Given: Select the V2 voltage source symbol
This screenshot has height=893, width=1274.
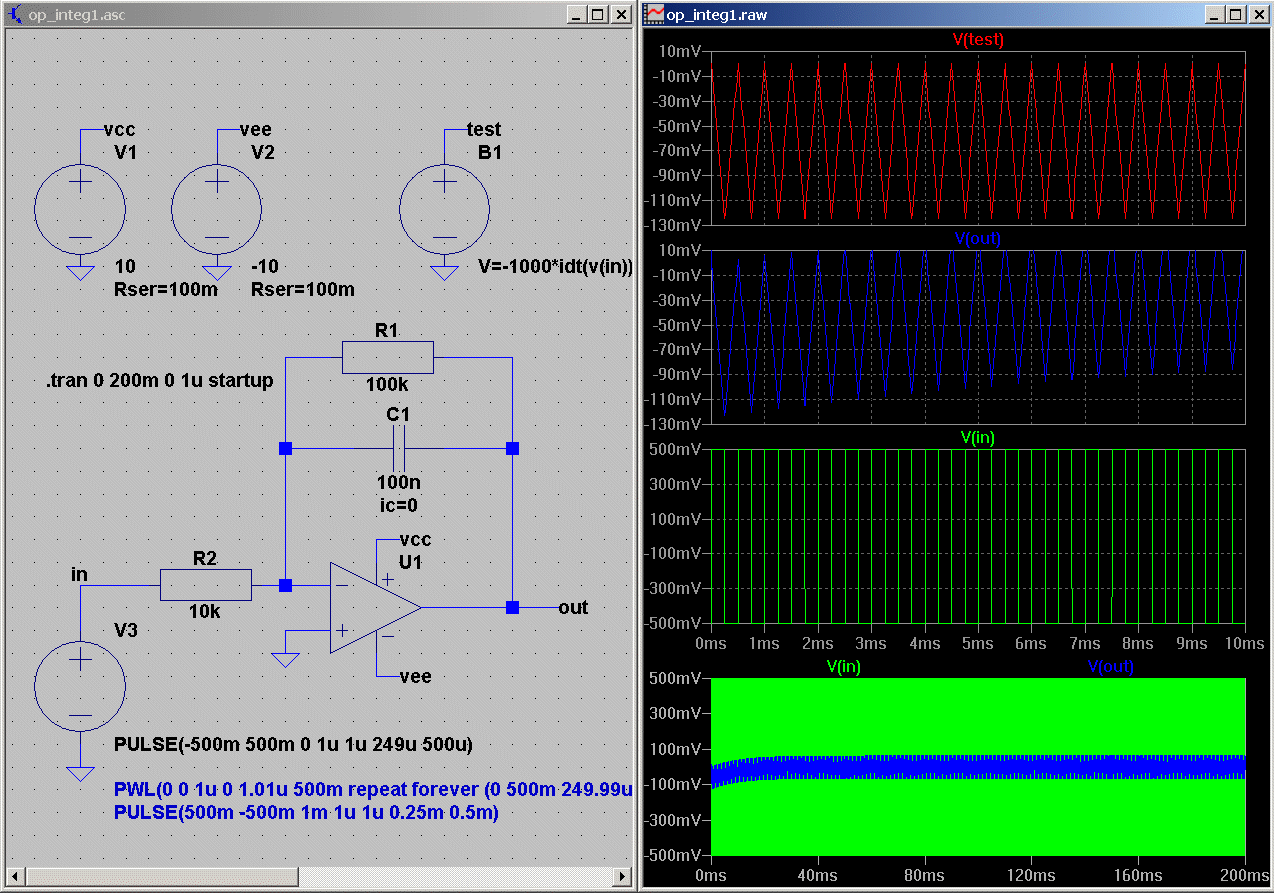Looking at the screenshot, I should coord(217,211).
